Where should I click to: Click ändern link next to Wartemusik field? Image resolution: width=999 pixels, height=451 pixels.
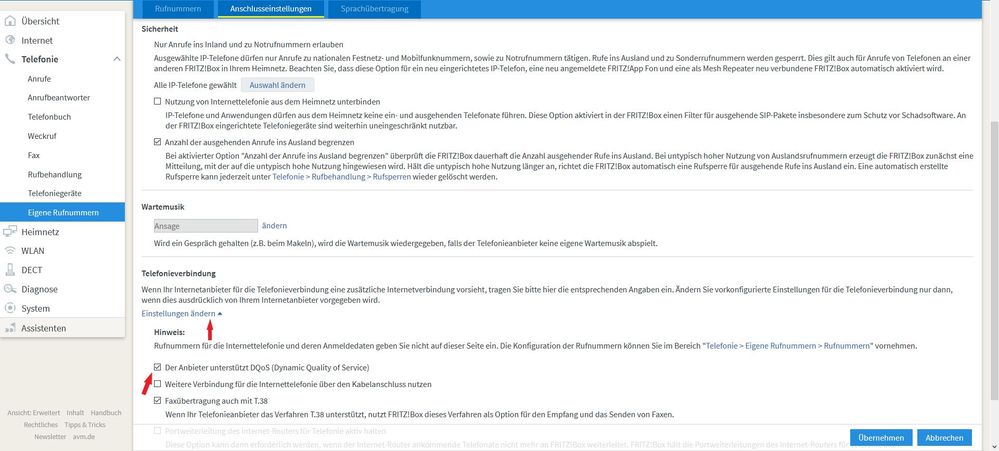pyautogui.click(x=275, y=226)
